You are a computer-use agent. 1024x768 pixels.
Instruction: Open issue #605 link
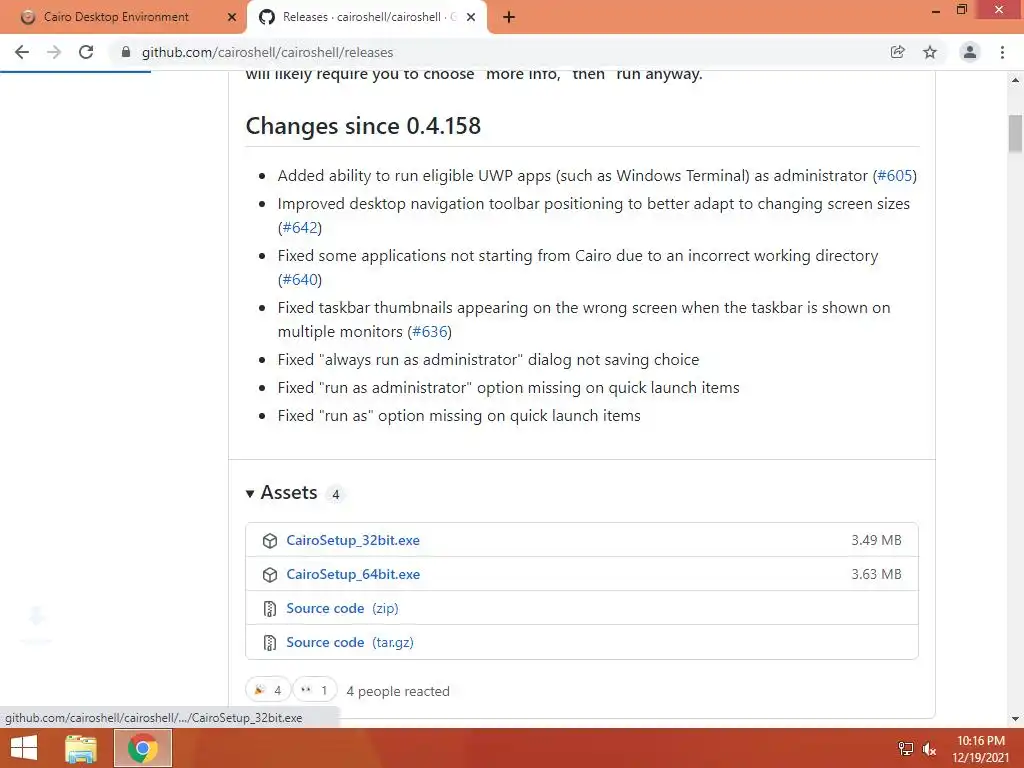pos(895,176)
